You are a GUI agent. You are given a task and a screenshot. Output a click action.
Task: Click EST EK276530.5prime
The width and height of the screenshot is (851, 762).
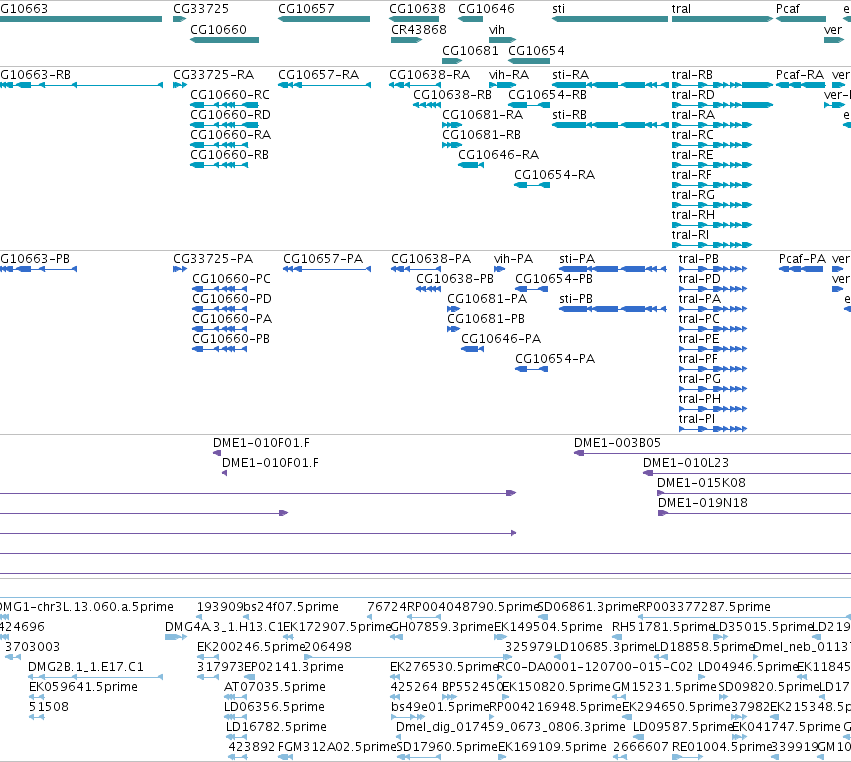pyautogui.click(x=444, y=666)
